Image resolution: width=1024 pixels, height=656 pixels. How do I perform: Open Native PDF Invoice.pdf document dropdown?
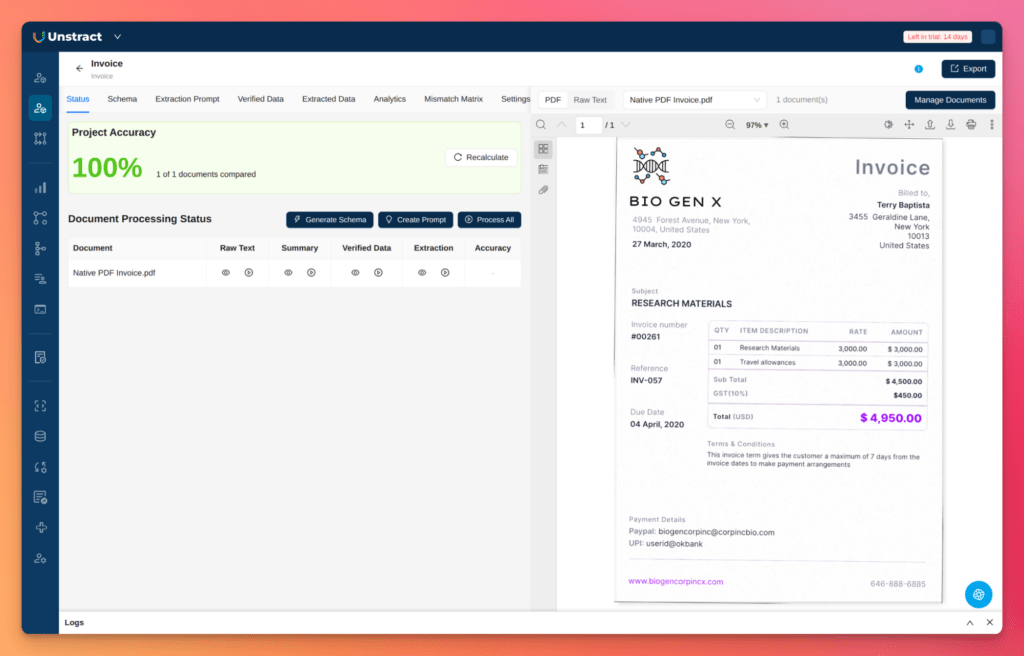point(695,100)
